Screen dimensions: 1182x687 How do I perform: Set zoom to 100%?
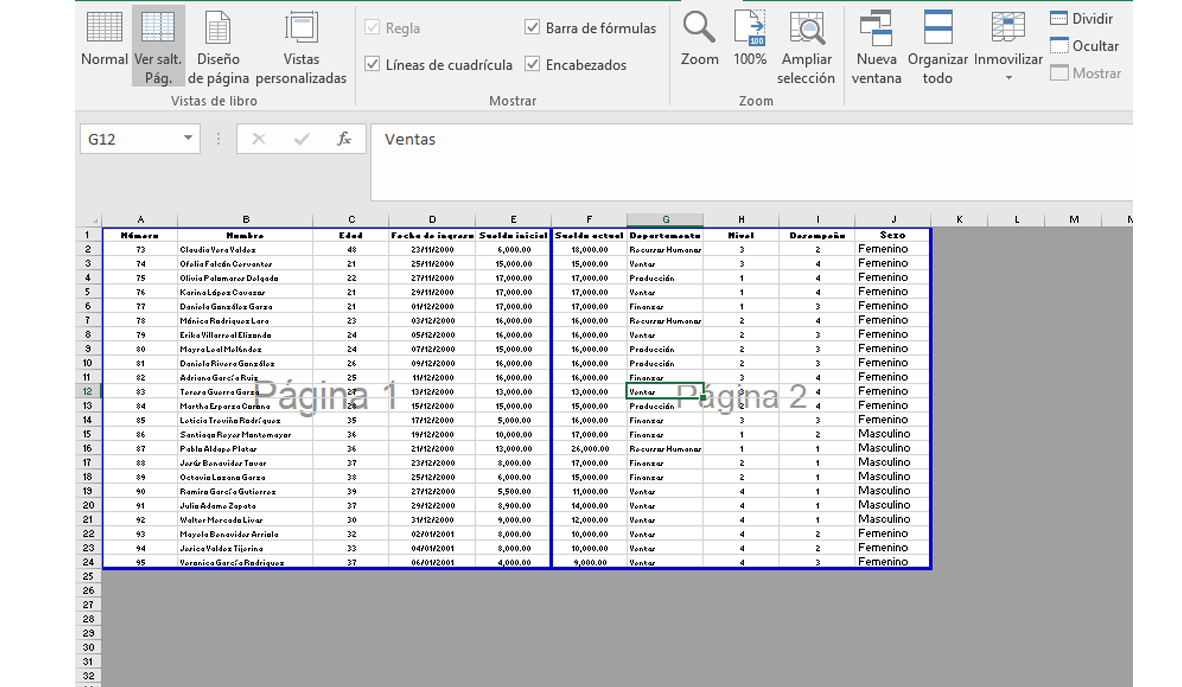pyautogui.click(x=749, y=39)
